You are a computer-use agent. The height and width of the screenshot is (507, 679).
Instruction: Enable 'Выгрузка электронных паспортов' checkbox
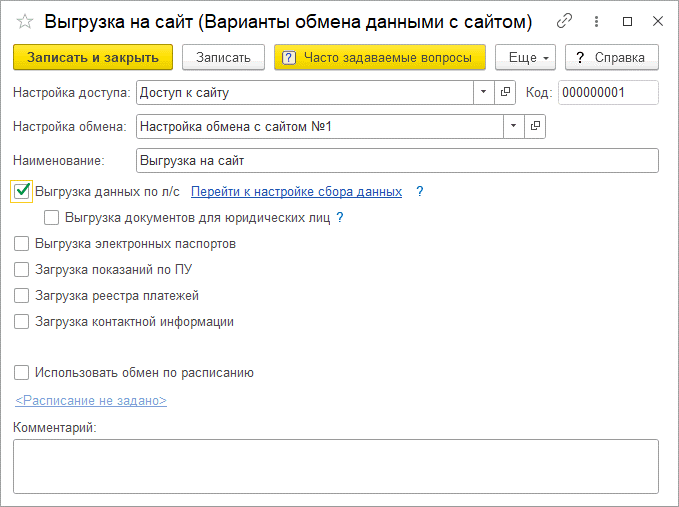[x=22, y=243]
